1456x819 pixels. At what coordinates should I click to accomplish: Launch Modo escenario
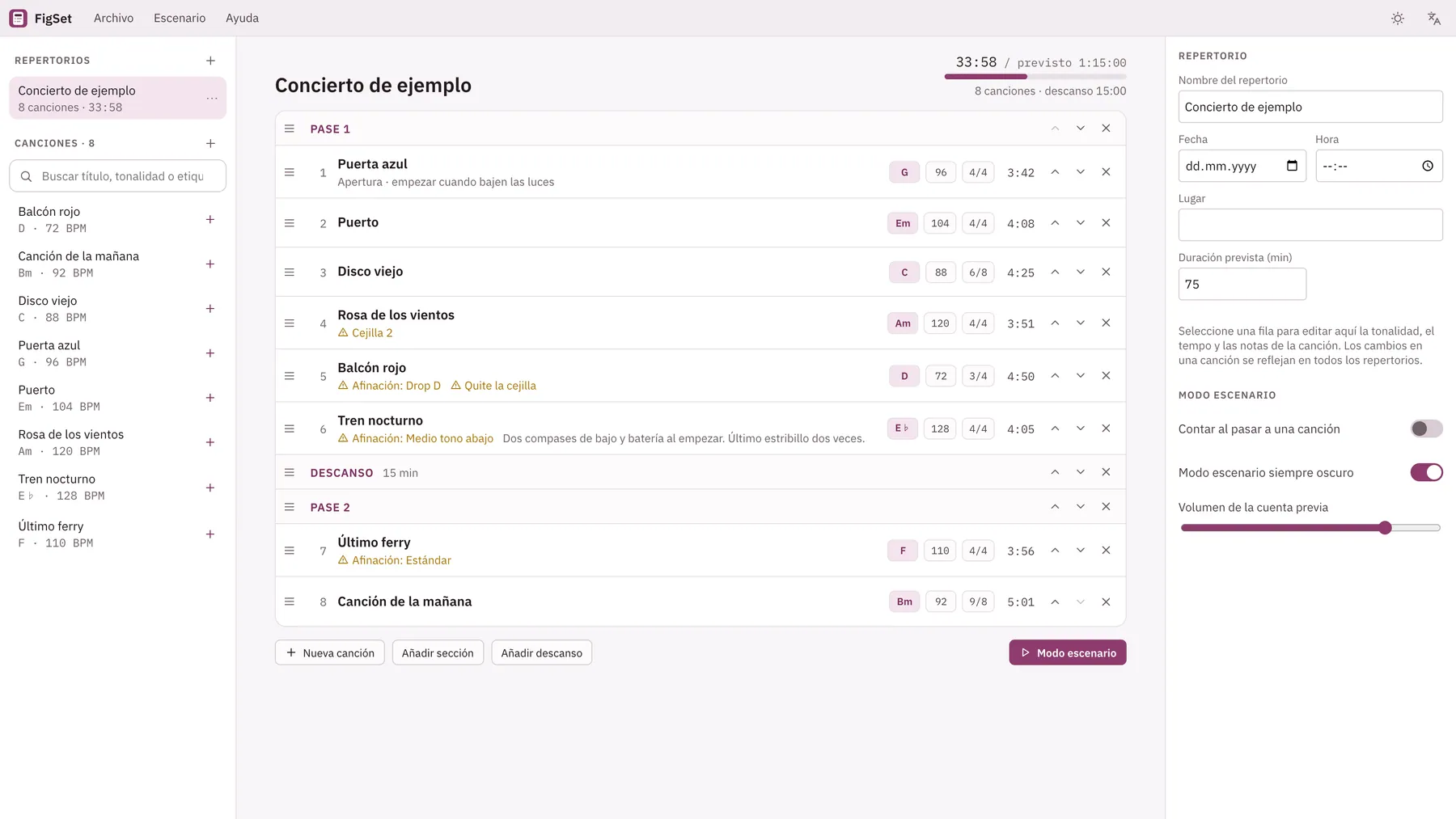coord(1068,652)
